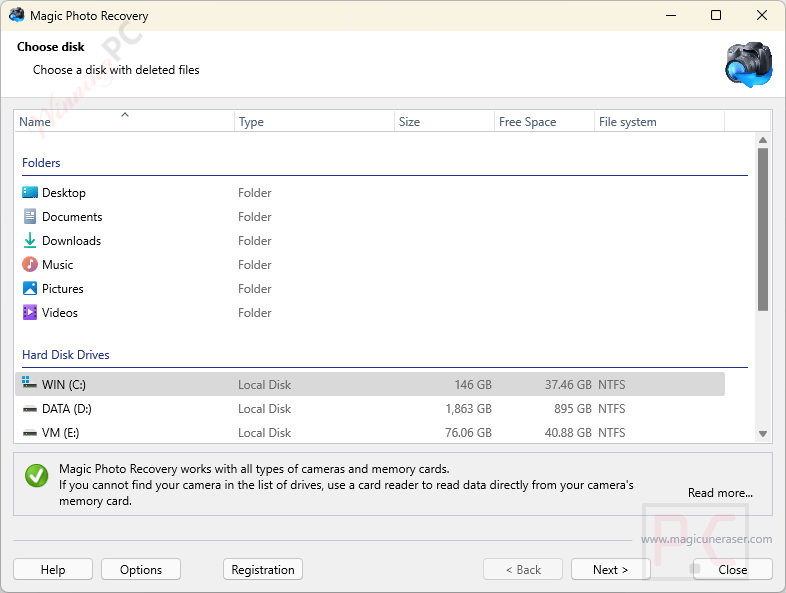Click the vertical scrollbar thumb
This screenshot has width=786, height=593.
(x=763, y=230)
